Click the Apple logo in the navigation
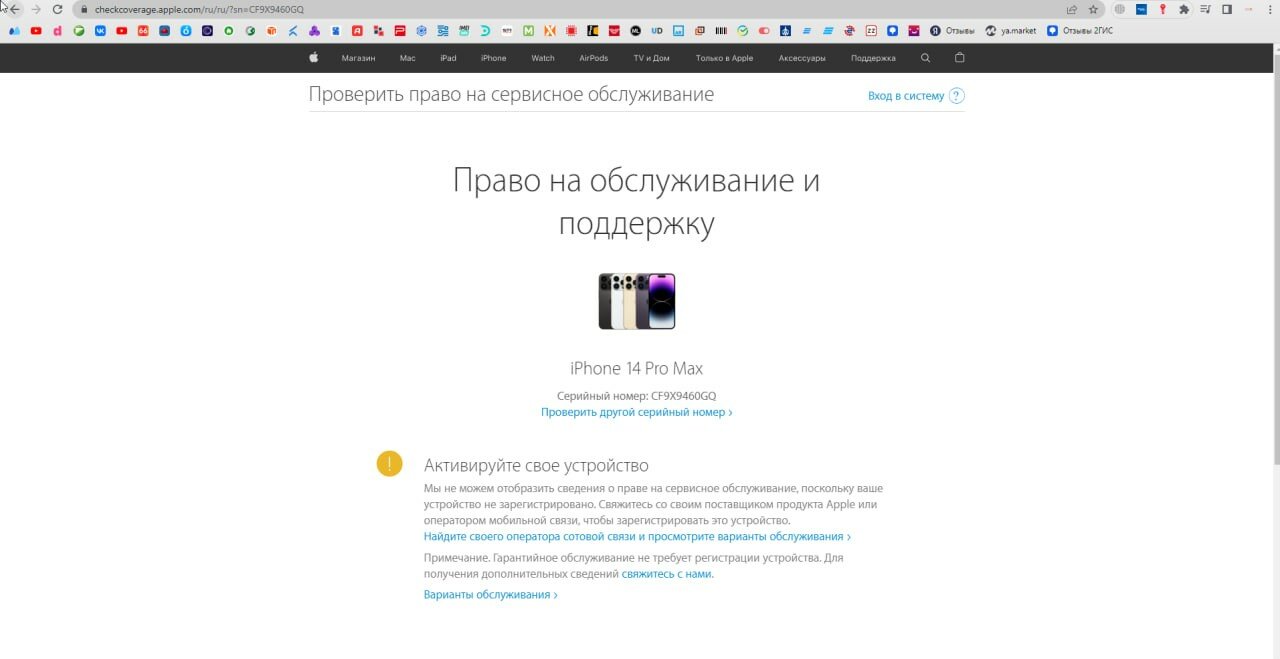Screen dimensions: 1280x659 coord(313,58)
